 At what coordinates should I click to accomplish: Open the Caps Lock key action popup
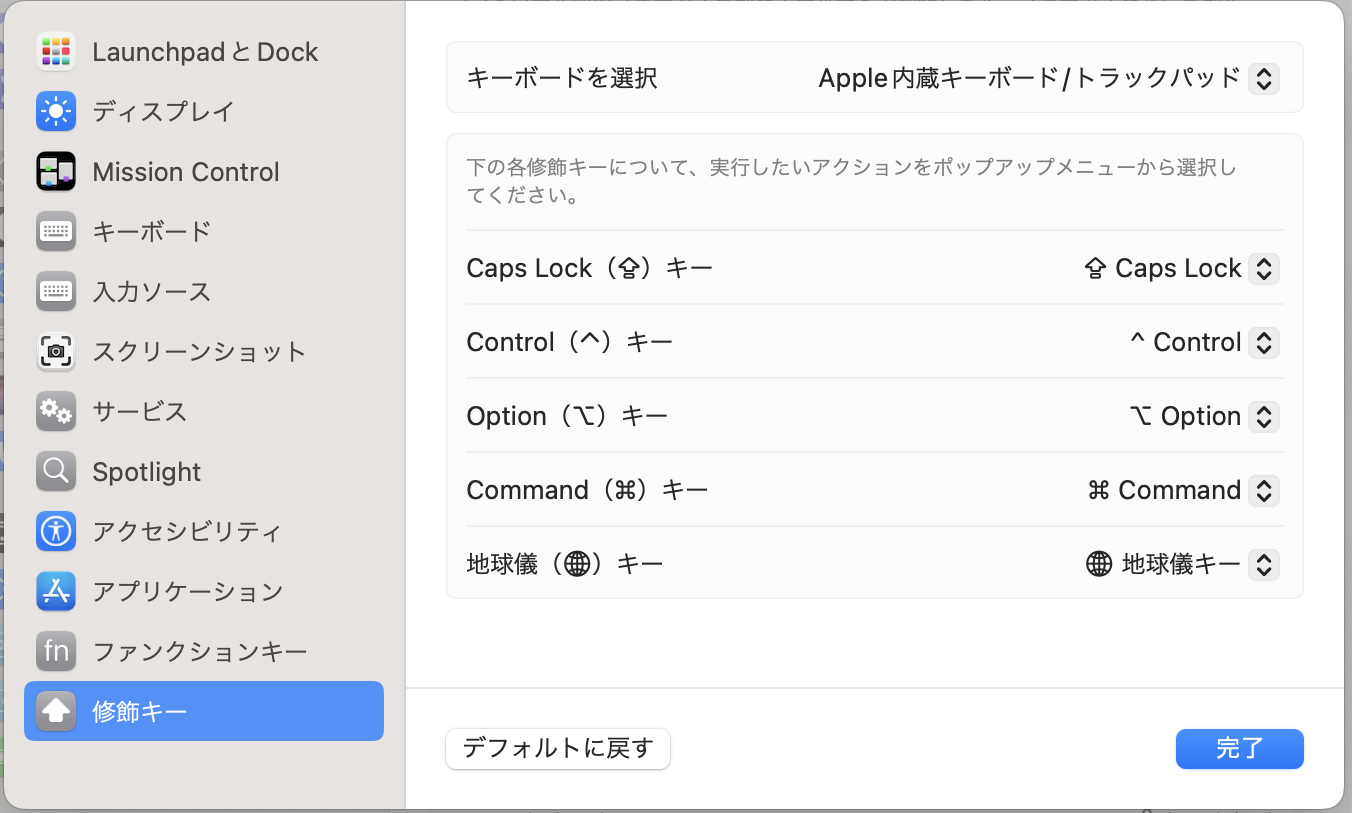point(1263,268)
